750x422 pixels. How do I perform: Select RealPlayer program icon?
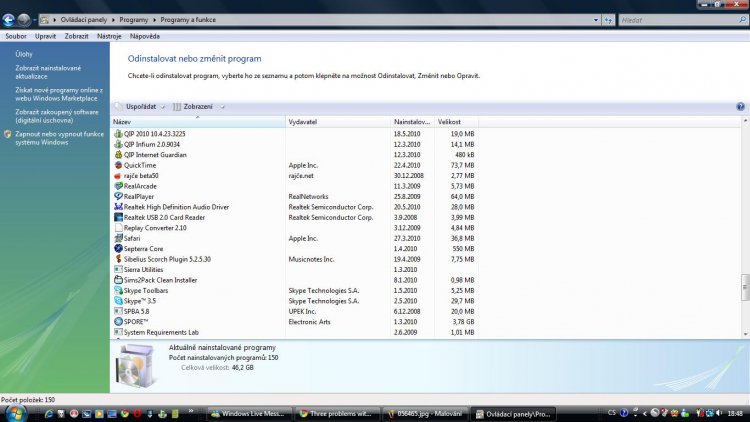pyautogui.click(x=118, y=197)
